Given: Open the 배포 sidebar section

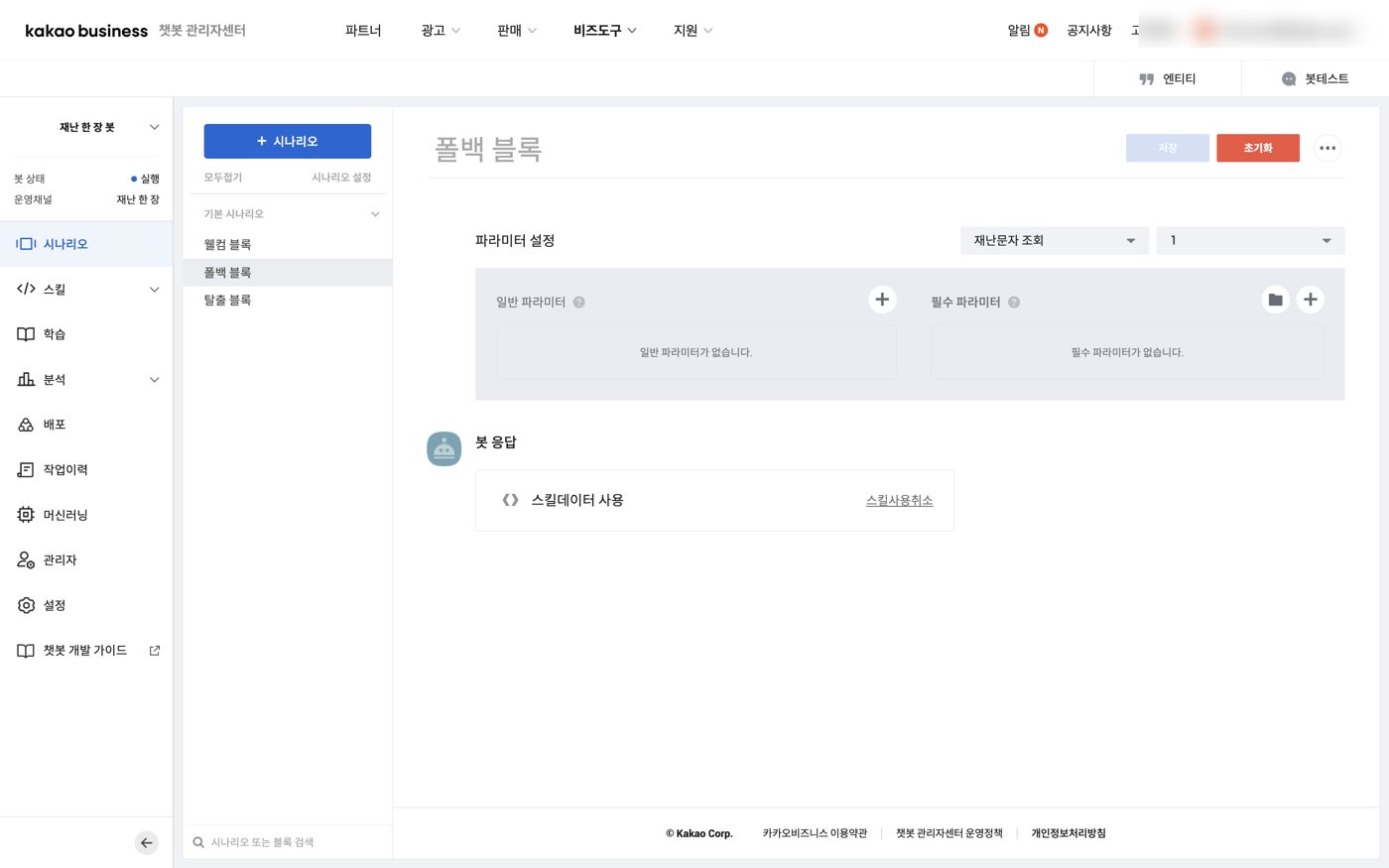Looking at the screenshot, I should [86, 425].
